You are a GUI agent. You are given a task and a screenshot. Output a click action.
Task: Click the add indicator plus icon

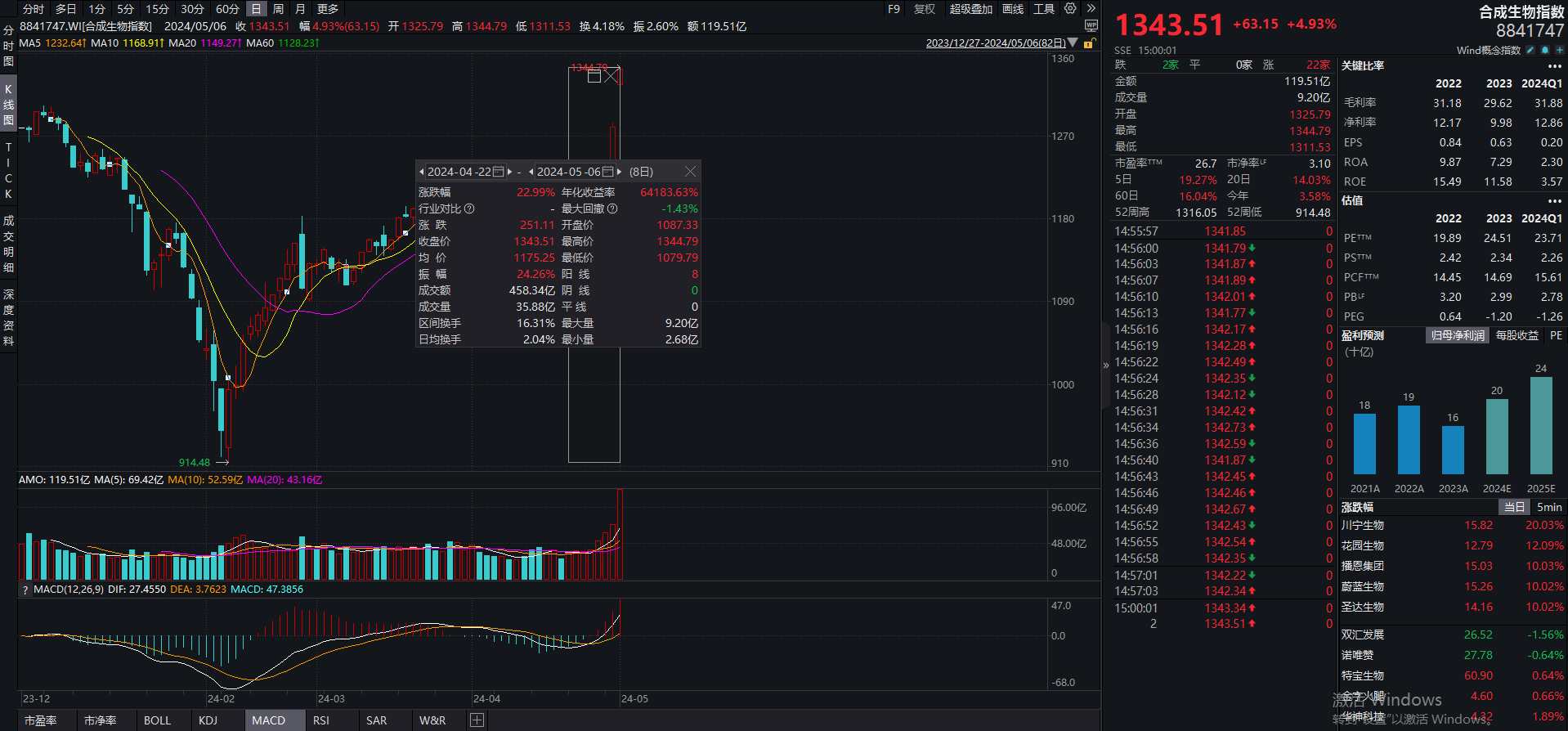click(x=477, y=720)
